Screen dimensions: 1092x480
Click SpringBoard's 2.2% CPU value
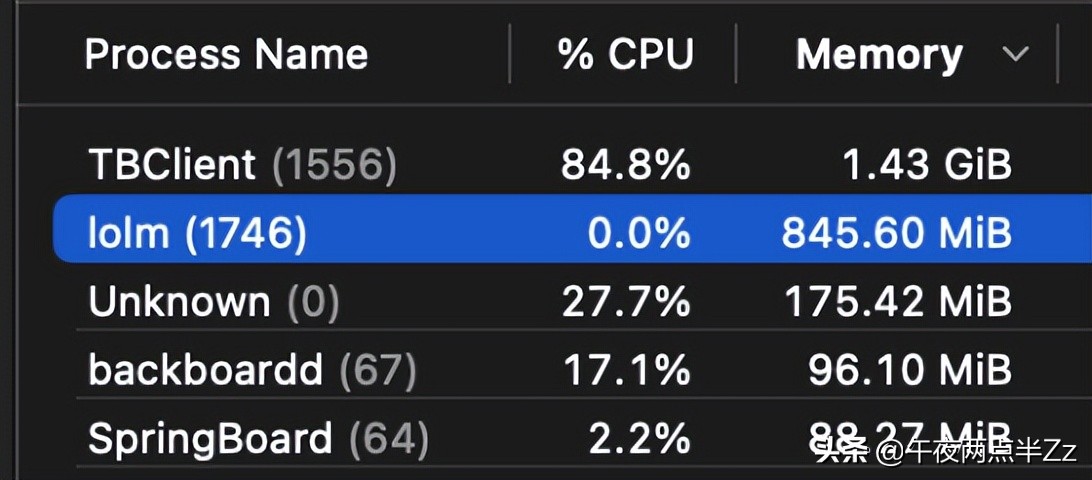[x=640, y=439]
